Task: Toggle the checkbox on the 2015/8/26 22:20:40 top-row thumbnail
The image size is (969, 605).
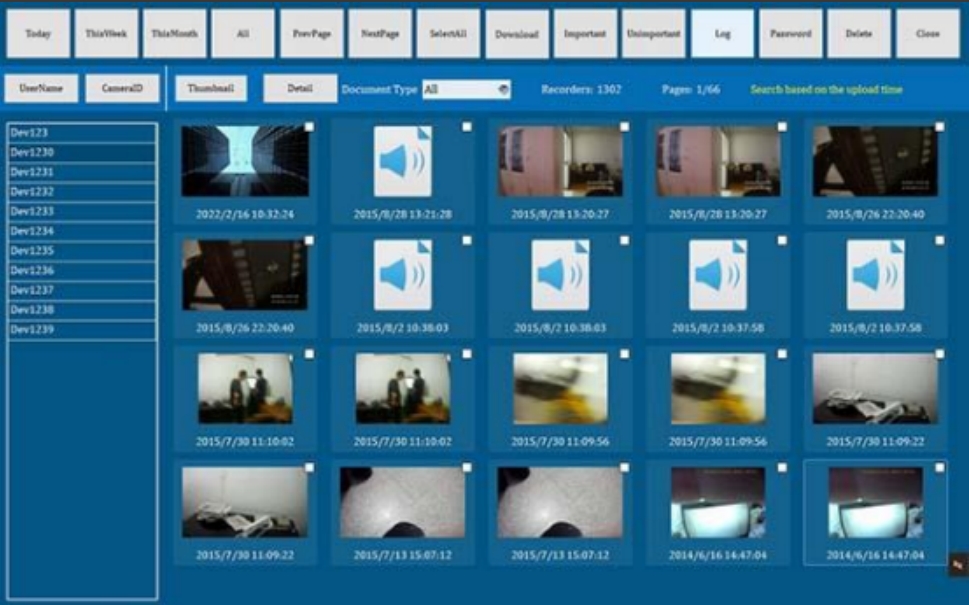Action: pyautogui.click(x=939, y=127)
